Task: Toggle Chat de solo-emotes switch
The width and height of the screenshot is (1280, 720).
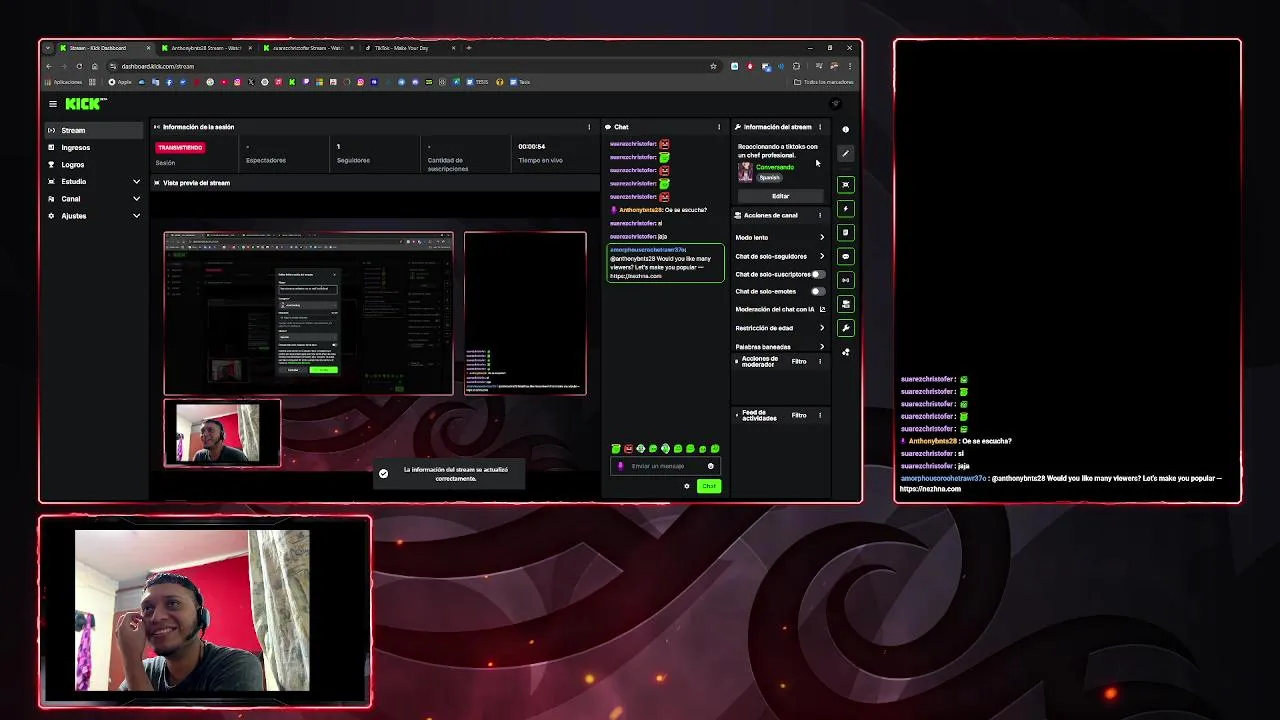Action: pos(818,291)
